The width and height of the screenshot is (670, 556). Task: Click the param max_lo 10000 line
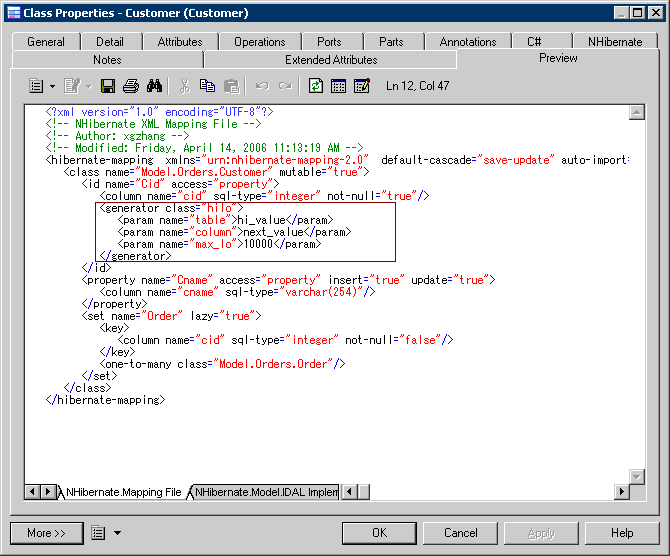click(219, 244)
